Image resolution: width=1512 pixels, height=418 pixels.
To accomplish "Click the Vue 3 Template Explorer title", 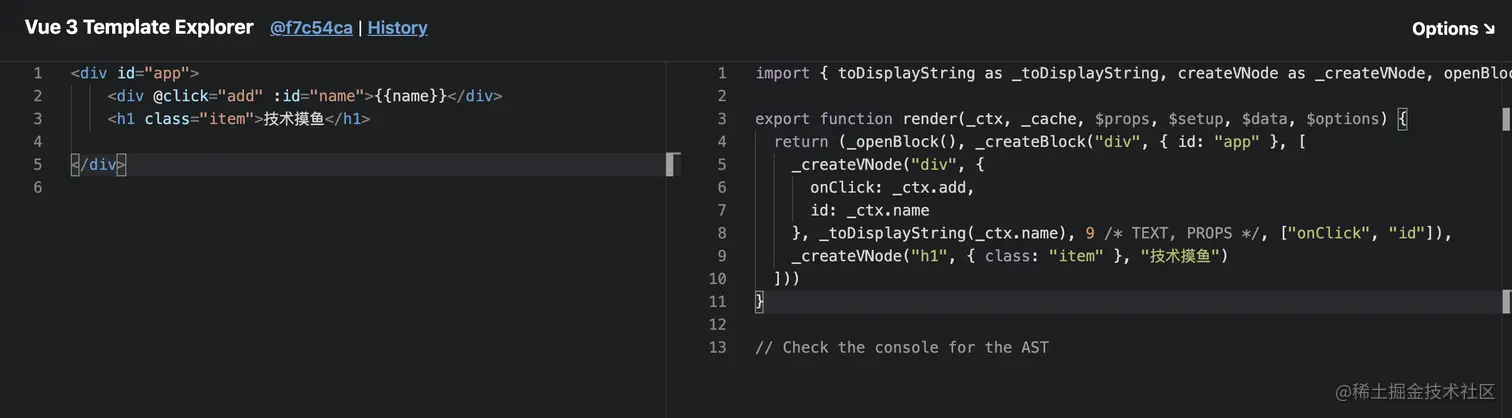I will click(139, 28).
